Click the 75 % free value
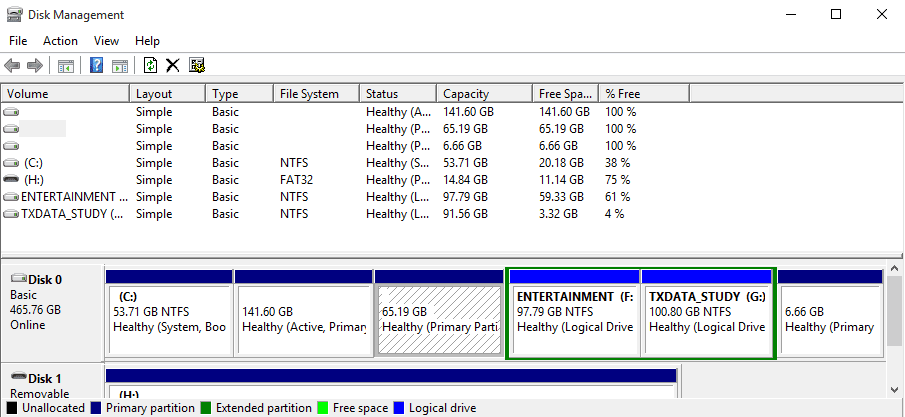Viewport: 905px width, 417px height. [618, 180]
